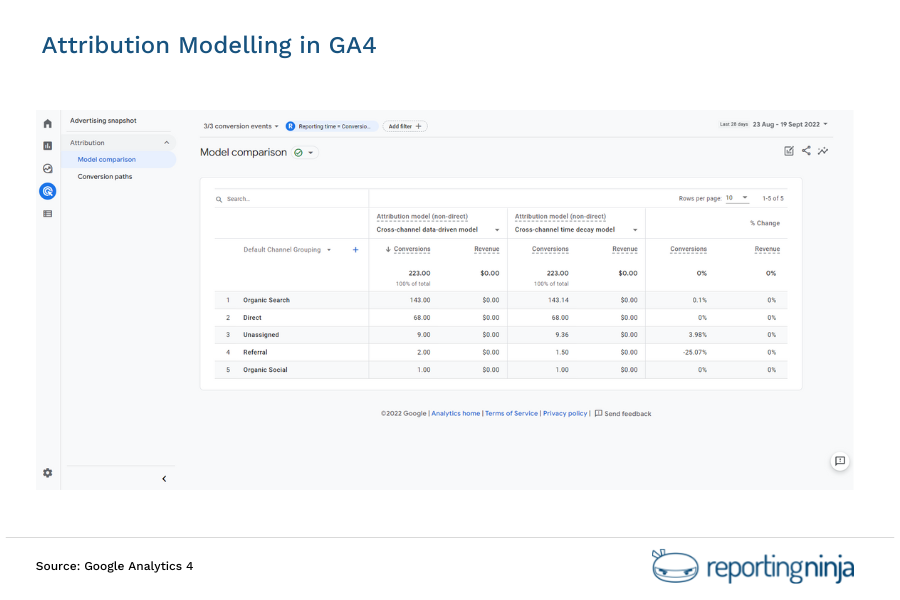The image size is (900, 600).
Task: Click the search magnifier in the table
Action: [x=220, y=198]
